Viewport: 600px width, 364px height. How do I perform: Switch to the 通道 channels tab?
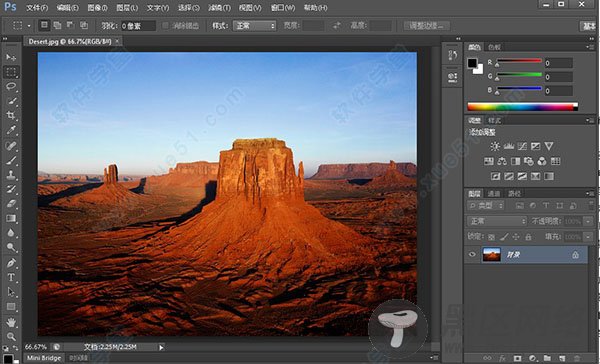[494, 194]
